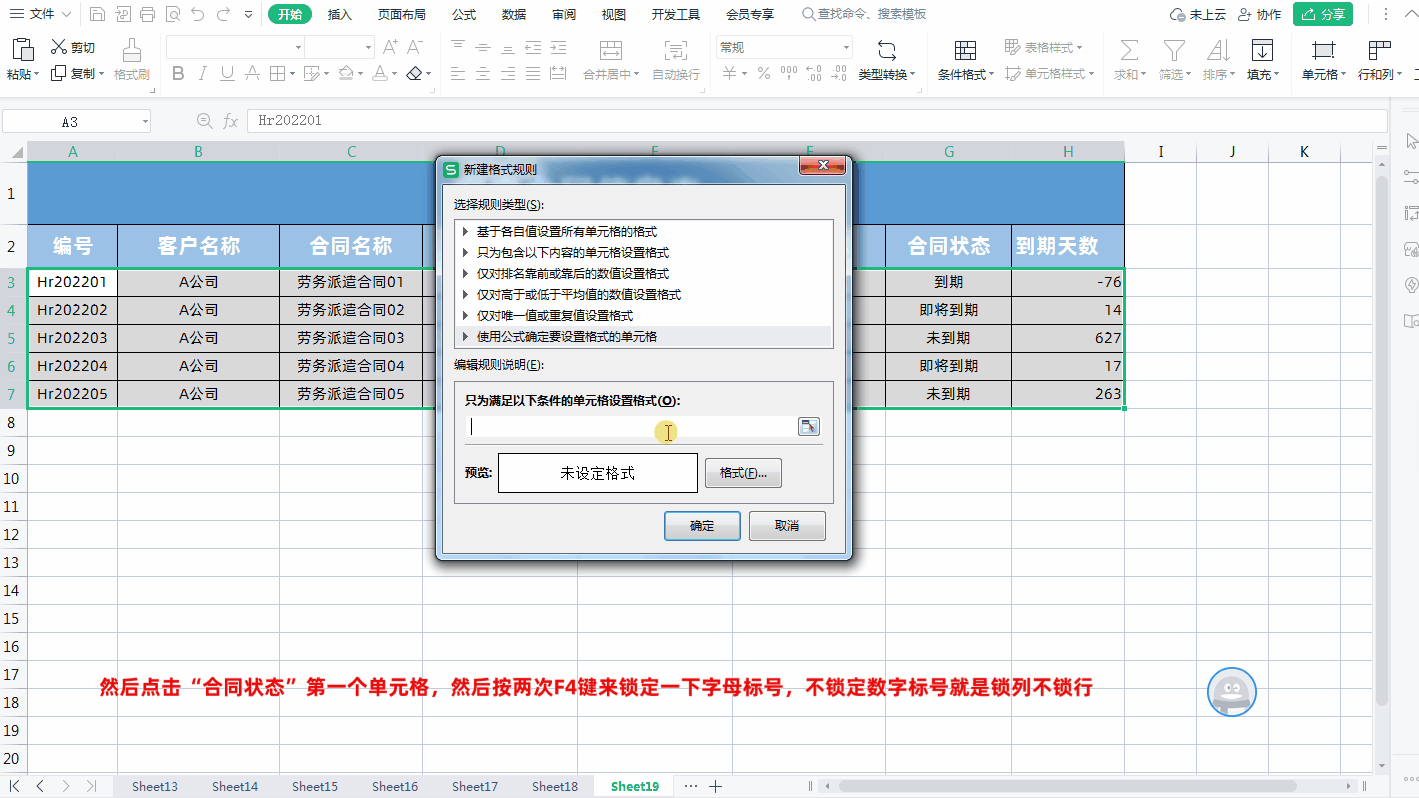Click the Redo arrow
The height and width of the screenshot is (798, 1419).
pyautogui.click(x=223, y=14)
